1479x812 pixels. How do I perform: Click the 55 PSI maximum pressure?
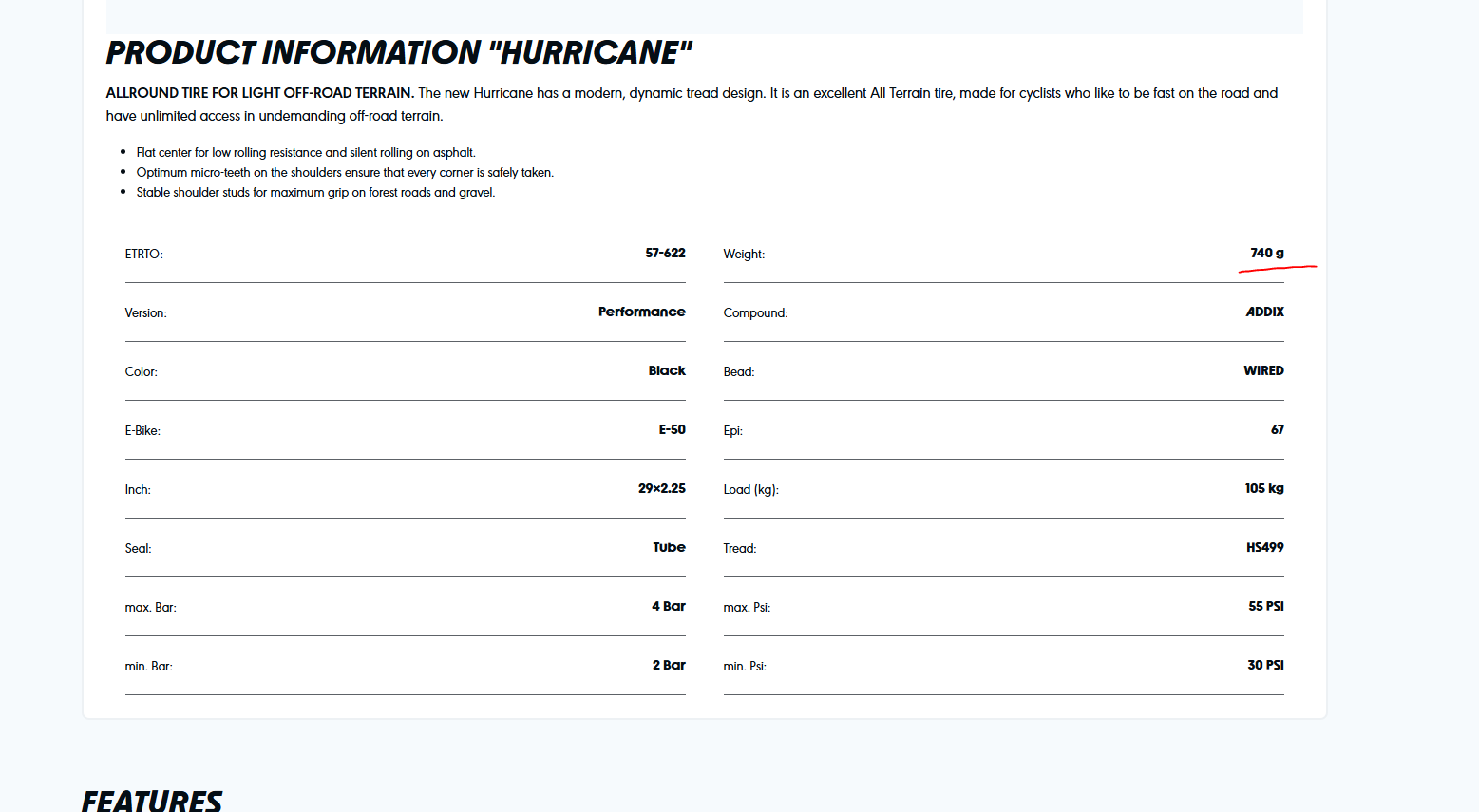click(1265, 606)
